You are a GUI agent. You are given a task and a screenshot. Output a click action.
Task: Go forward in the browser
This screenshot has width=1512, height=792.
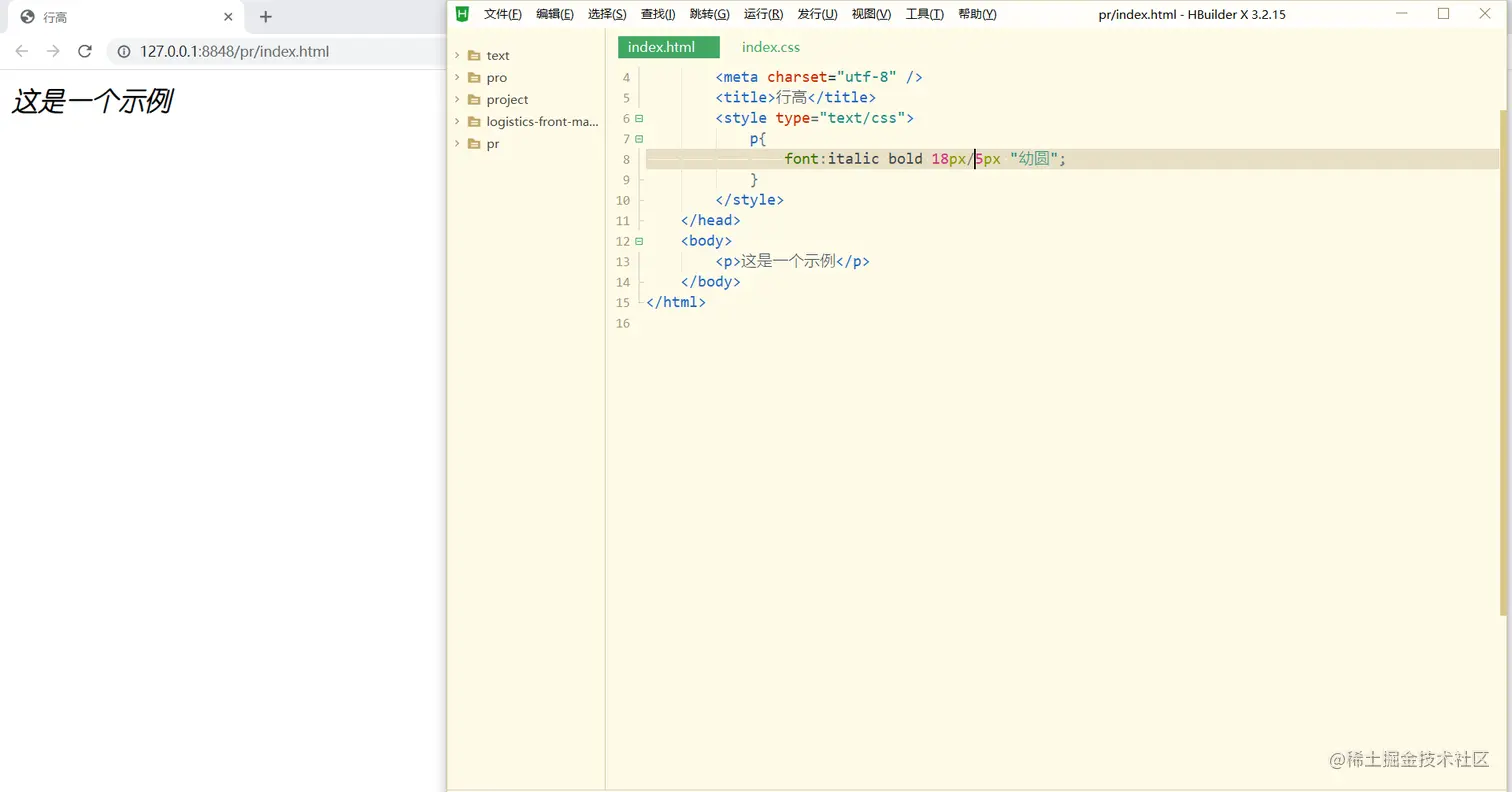(54, 51)
